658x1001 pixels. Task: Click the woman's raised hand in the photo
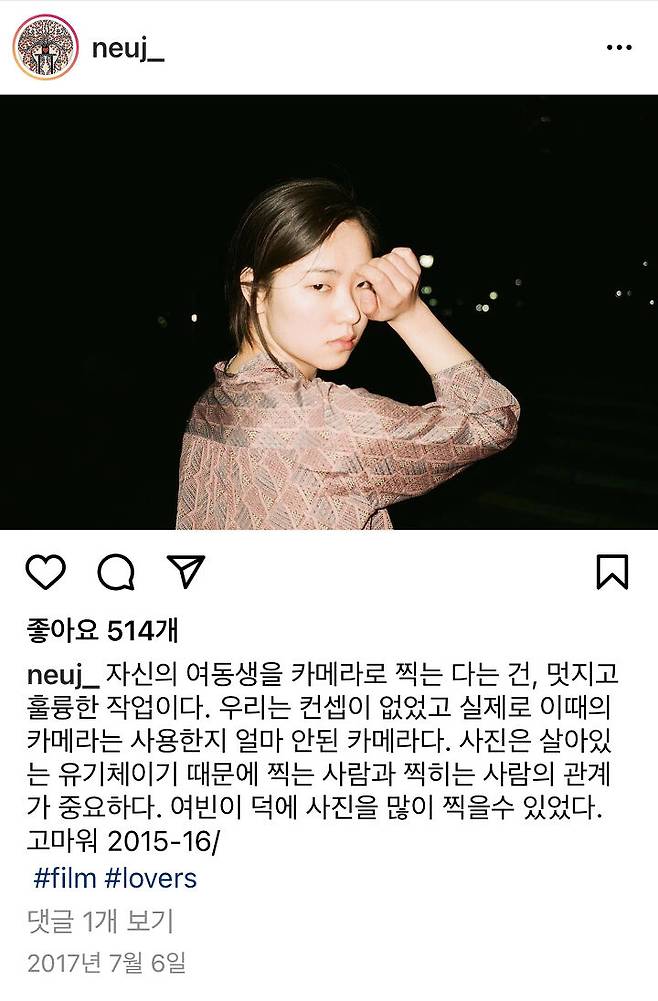point(389,284)
